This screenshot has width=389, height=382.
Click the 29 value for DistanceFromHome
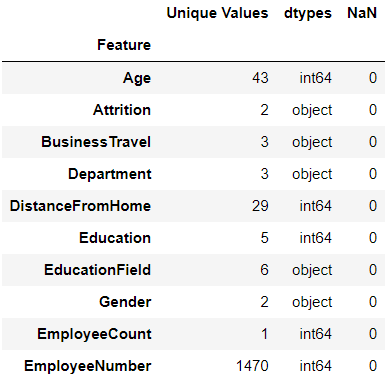click(x=260, y=206)
